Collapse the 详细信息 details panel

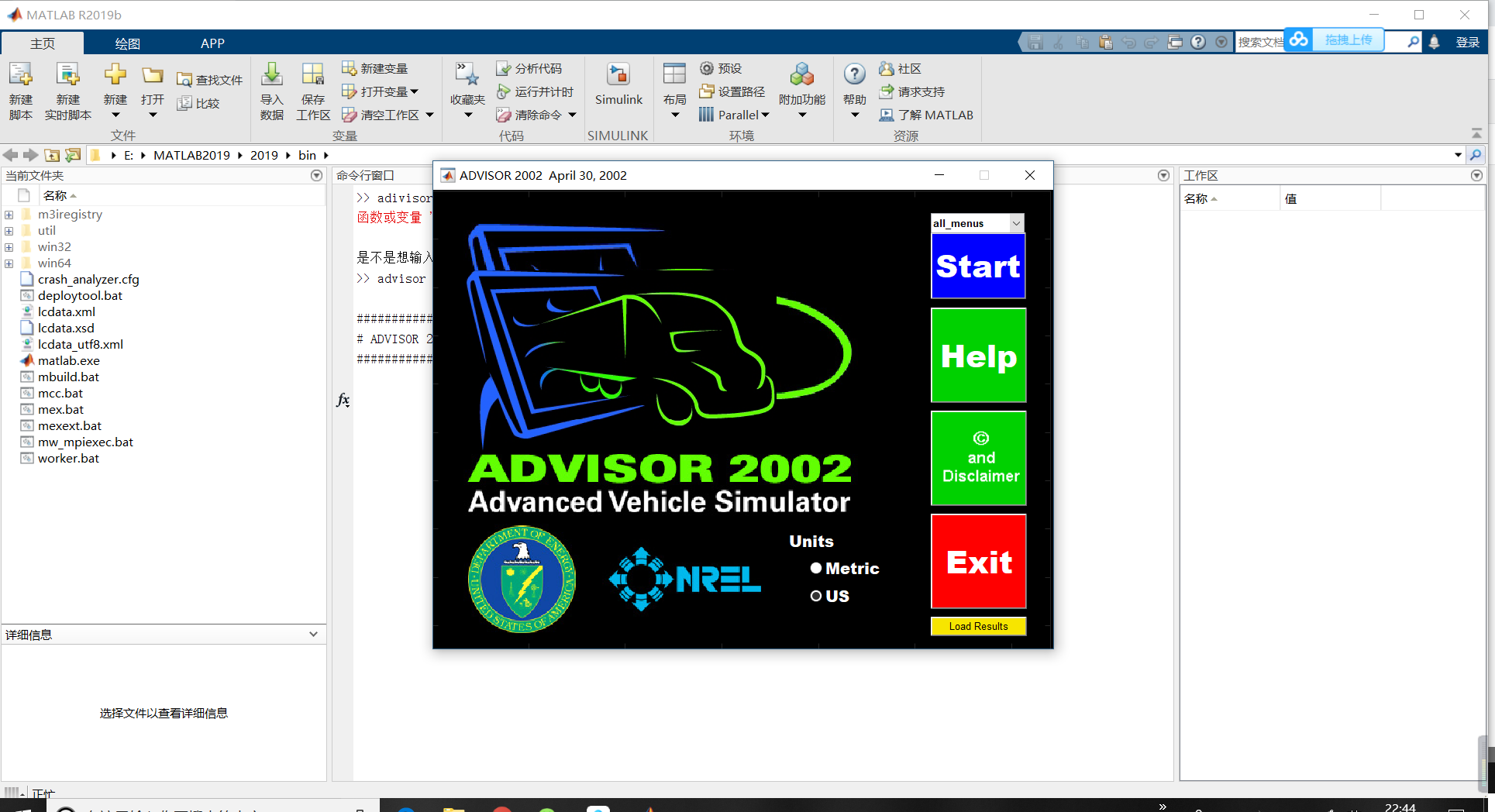coord(313,634)
